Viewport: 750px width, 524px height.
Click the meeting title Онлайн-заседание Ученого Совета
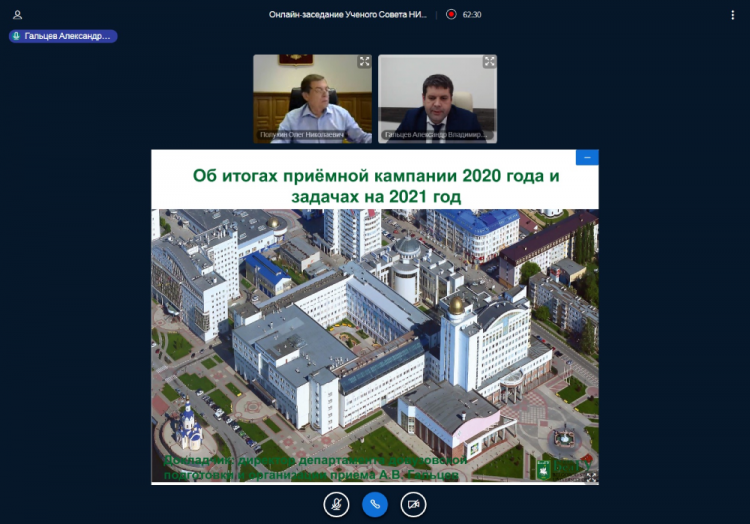click(x=349, y=15)
